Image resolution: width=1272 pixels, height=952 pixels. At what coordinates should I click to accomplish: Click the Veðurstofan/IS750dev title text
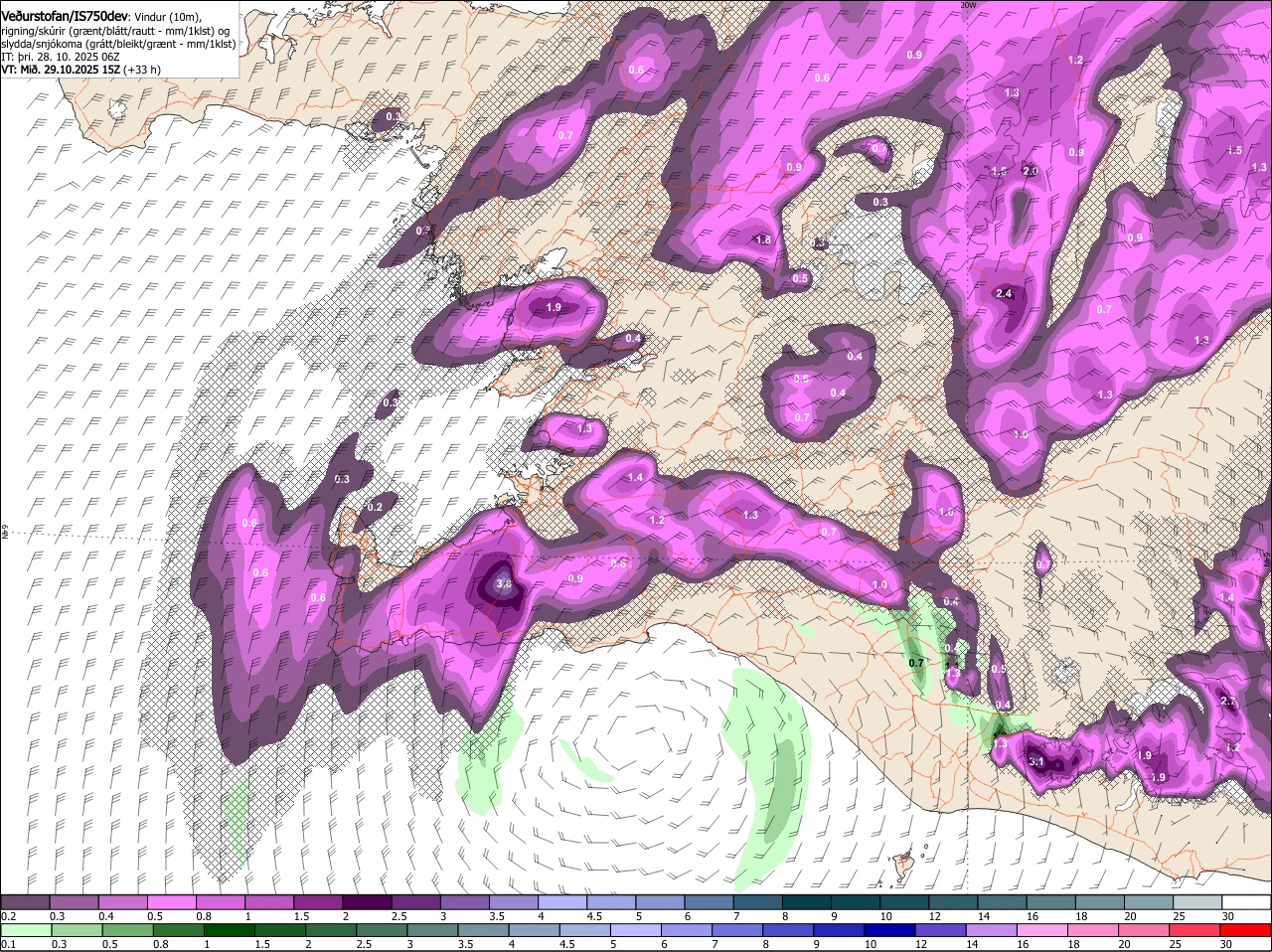click(64, 16)
